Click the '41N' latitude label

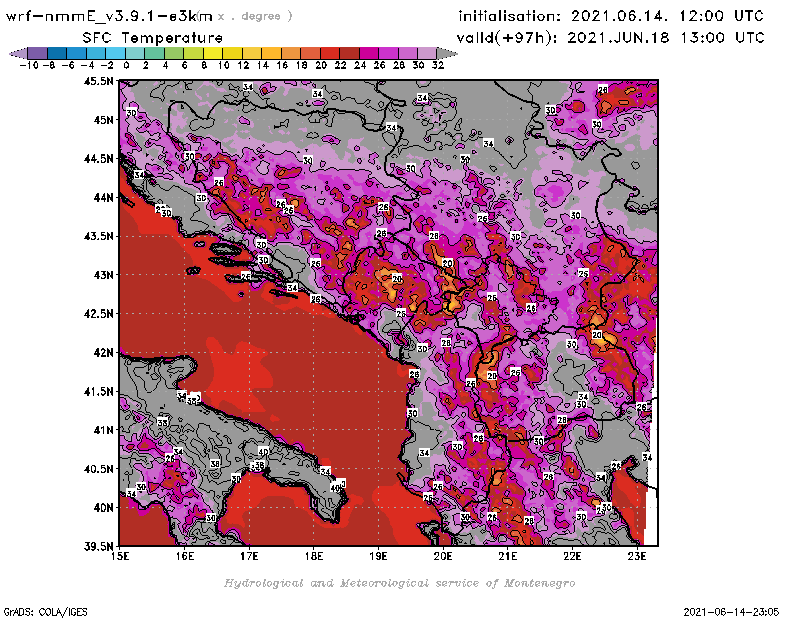(103, 430)
